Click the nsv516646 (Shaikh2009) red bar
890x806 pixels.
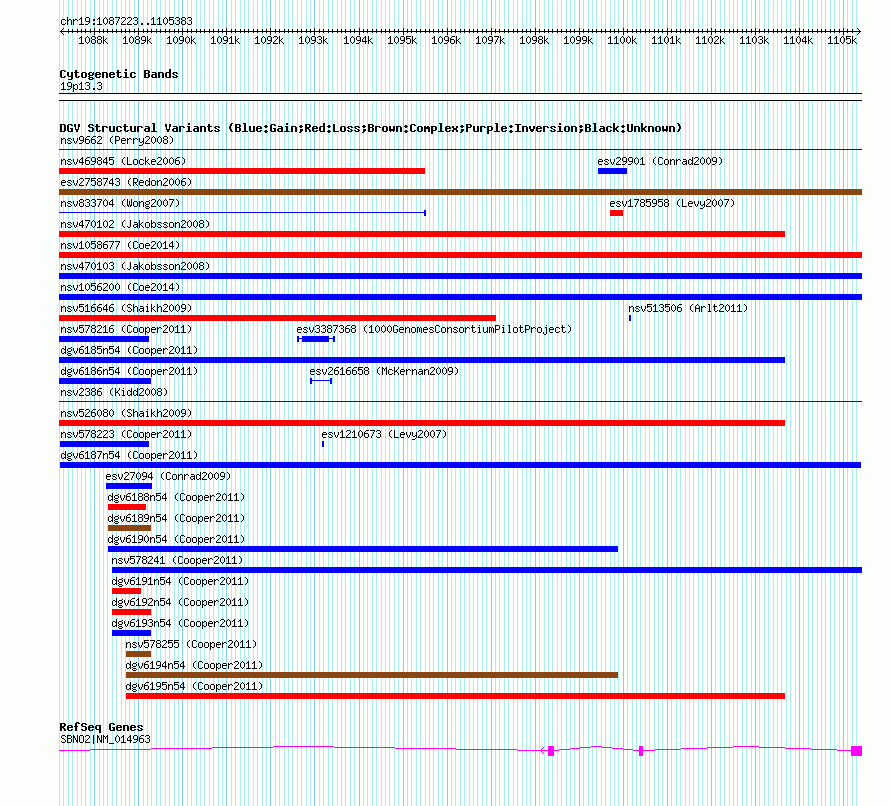pos(278,318)
